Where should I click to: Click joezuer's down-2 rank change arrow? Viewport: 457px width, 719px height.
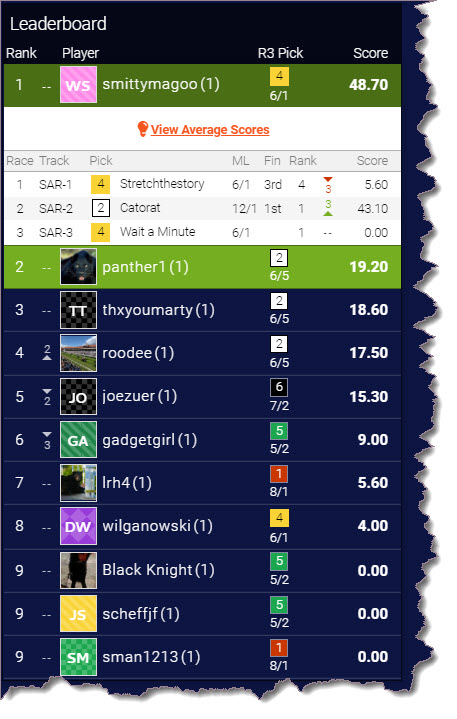pos(47,397)
